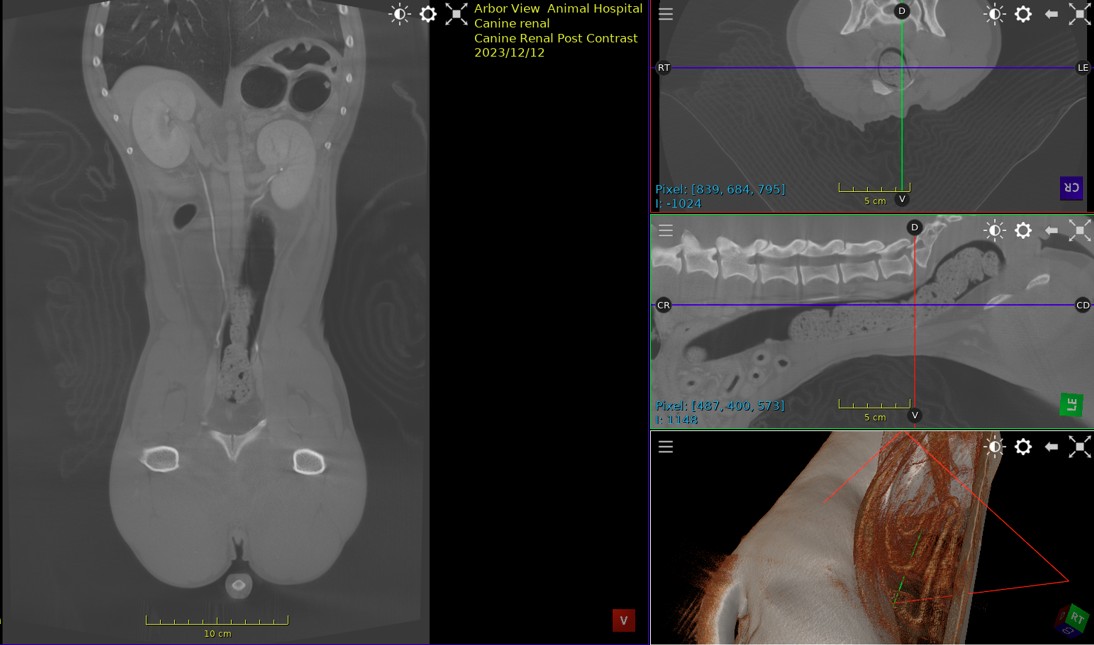
Task: Click the back arrow in axial view
Action: (x=1051, y=14)
